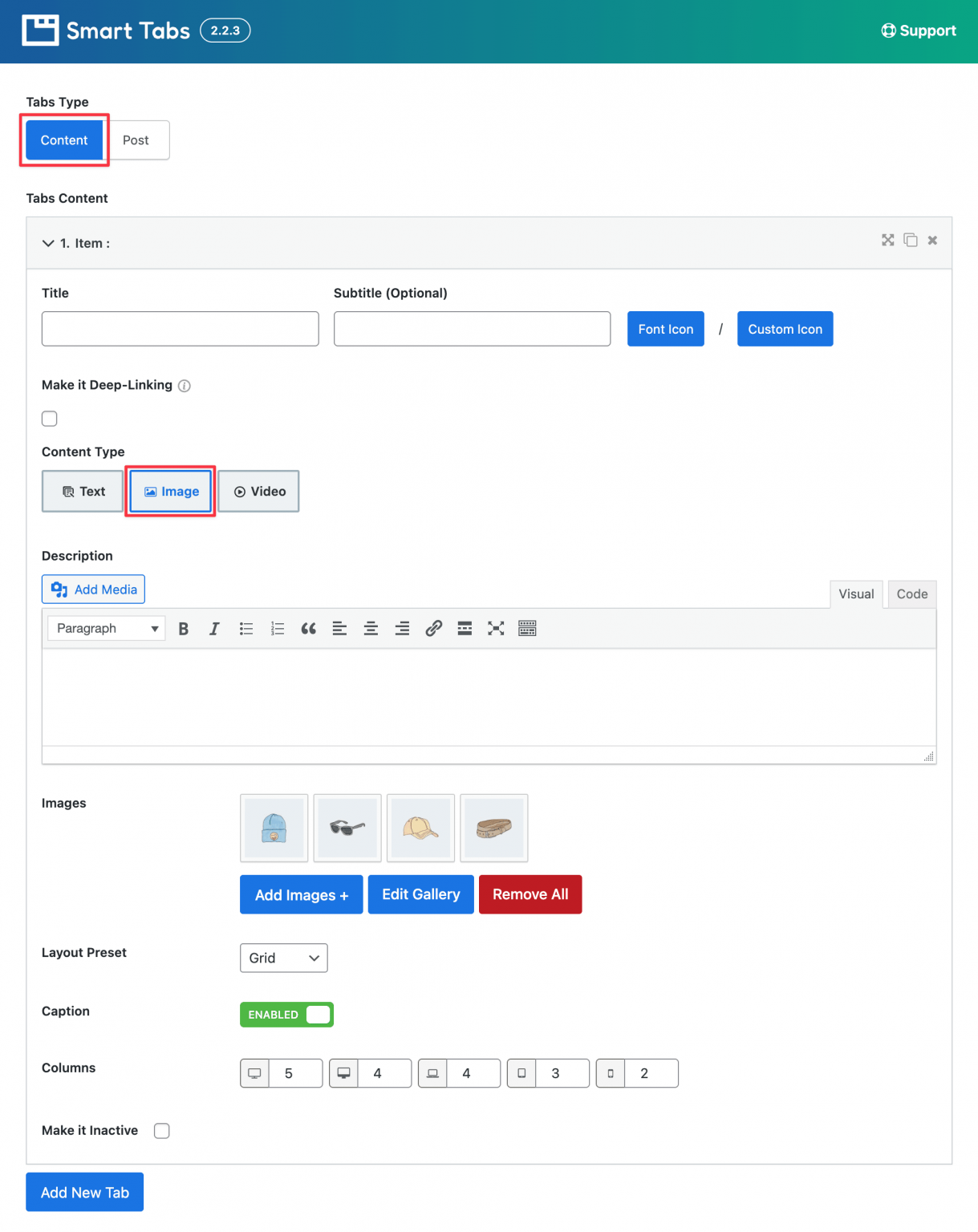978x1232 pixels.
Task: Open the Support link
Action: [x=918, y=30]
